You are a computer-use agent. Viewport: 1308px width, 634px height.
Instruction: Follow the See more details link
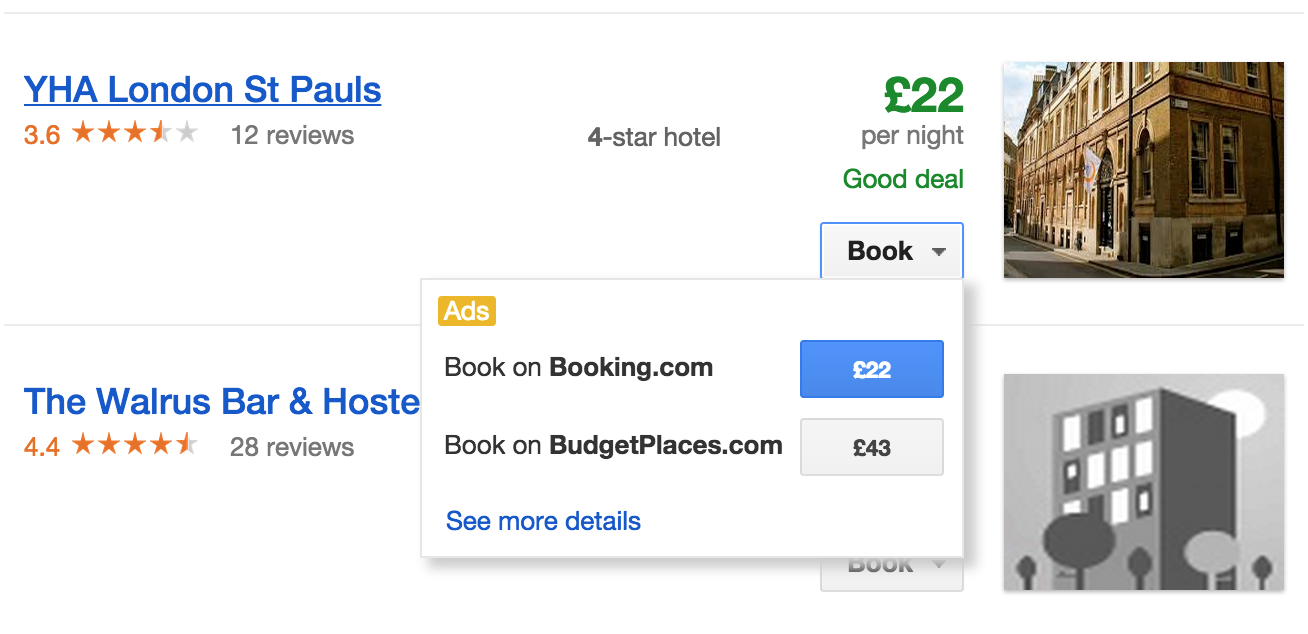pos(543,521)
